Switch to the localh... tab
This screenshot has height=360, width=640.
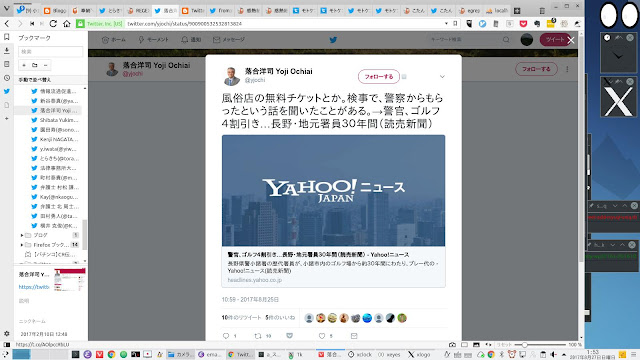coord(497,11)
